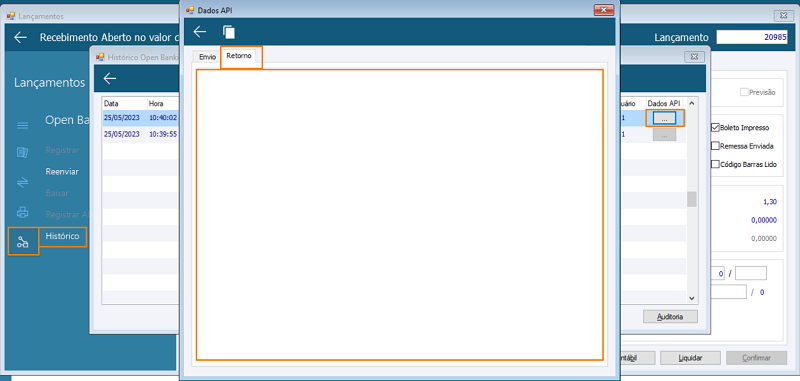Click the printer icon in sidebar
Screen dimensions: 800x381
coord(22,212)
